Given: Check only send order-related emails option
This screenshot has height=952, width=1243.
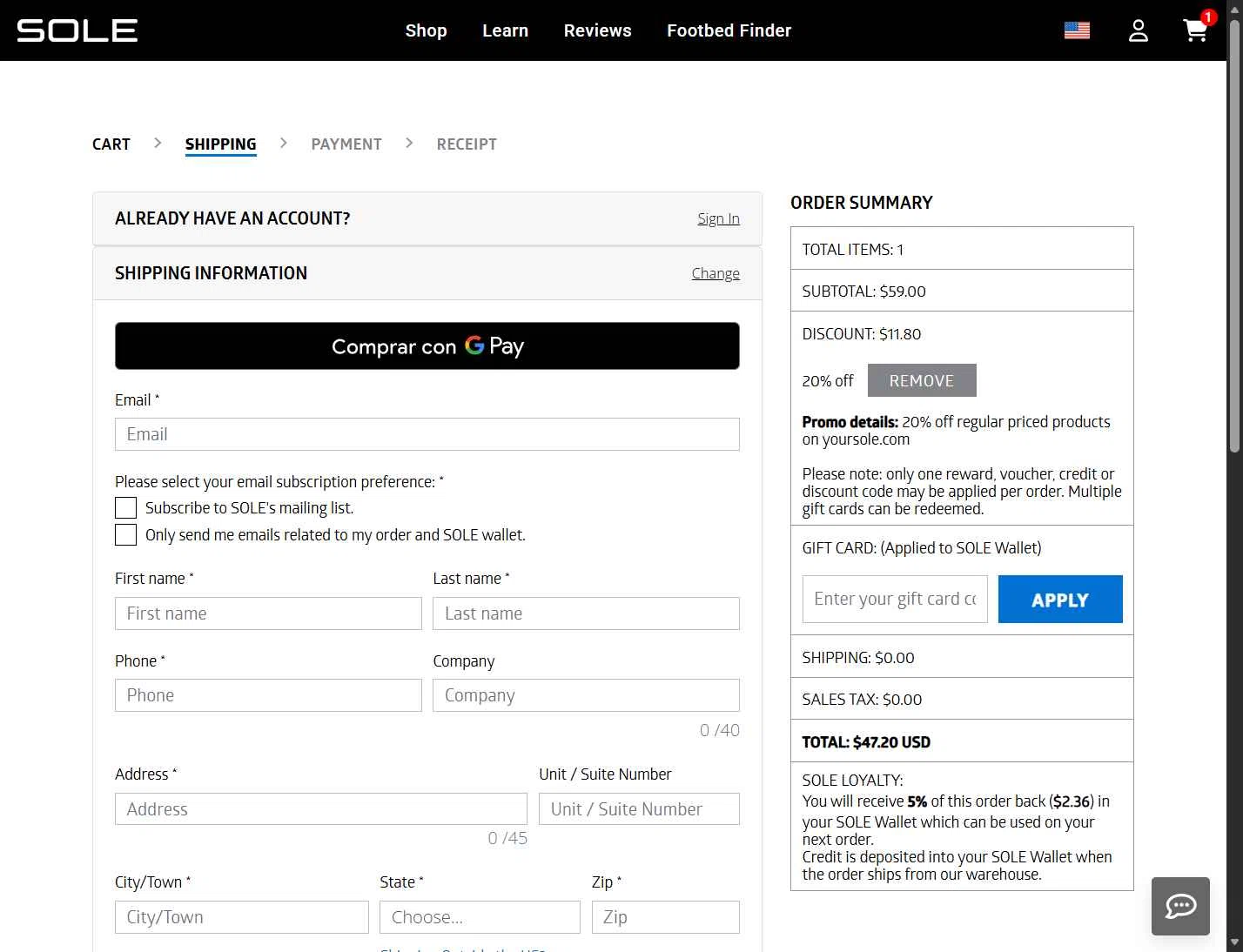Looking at the screenshot, I should [126, 534].
